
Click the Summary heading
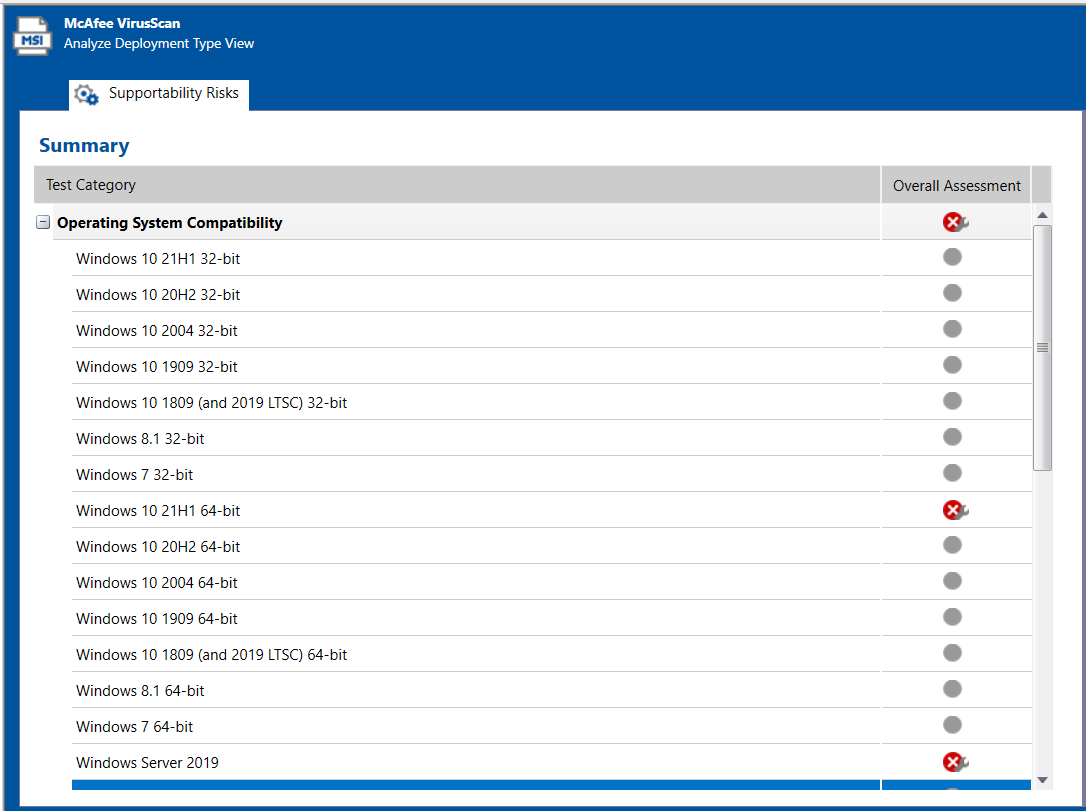pos(84,145)
